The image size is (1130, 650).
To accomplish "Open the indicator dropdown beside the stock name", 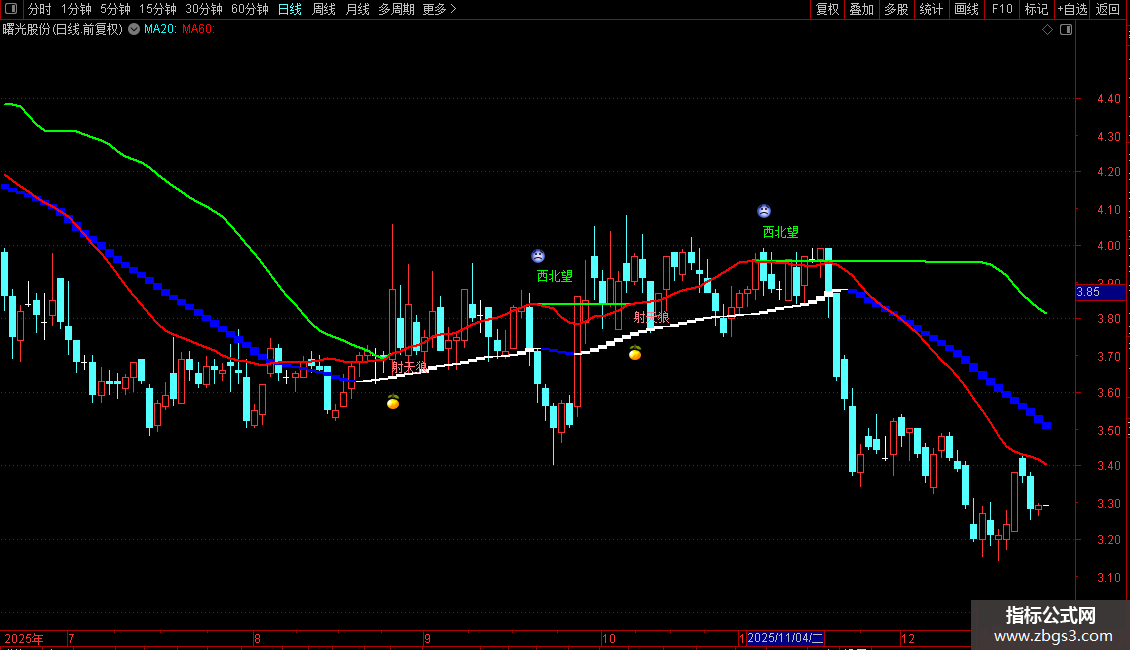I will [134, 30].
